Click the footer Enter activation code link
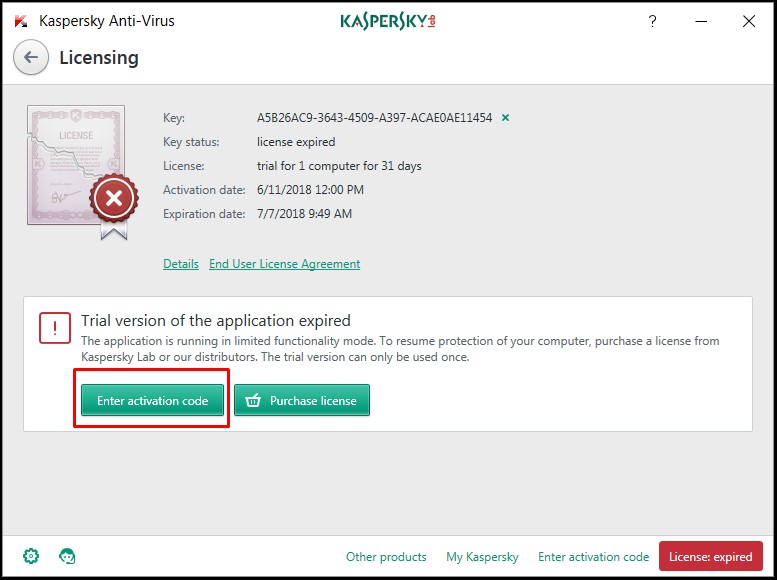Image resolution: width=777 pixels, height=580 pixels. 594,557
